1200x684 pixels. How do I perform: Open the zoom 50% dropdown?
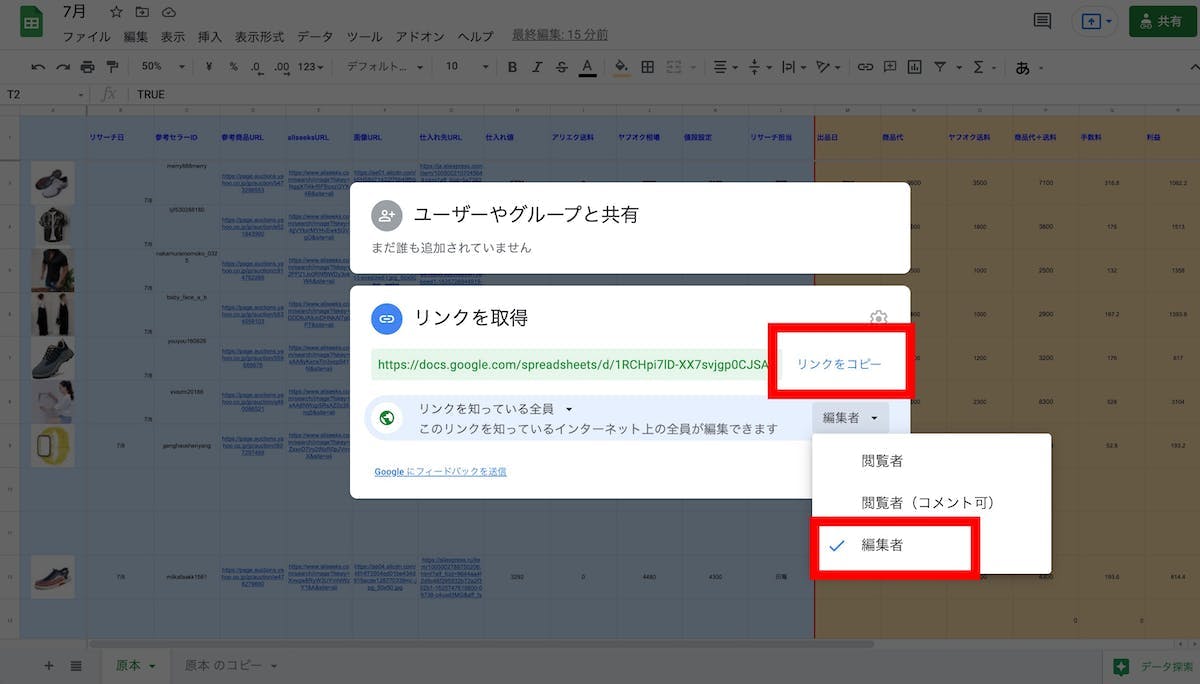162,67
